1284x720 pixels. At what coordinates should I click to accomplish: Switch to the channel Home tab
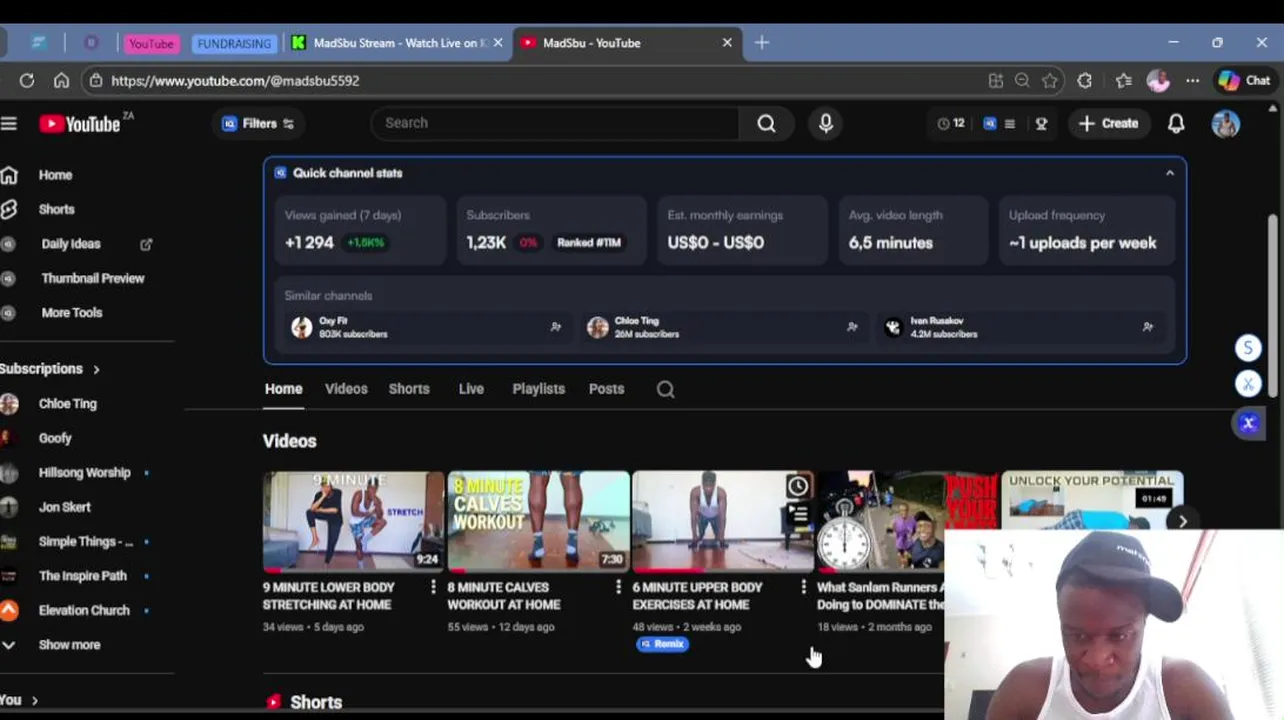click(x=283, y=389)
